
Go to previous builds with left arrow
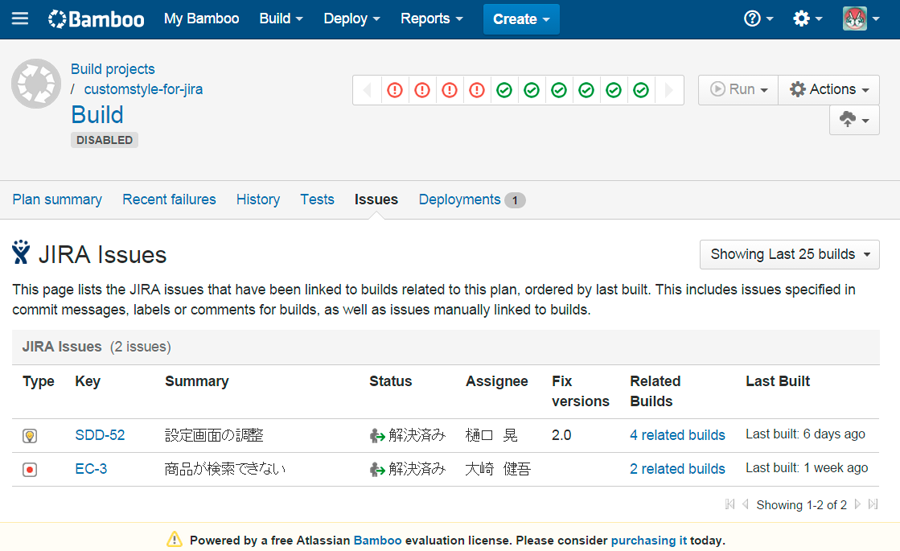tap(367, 90)
